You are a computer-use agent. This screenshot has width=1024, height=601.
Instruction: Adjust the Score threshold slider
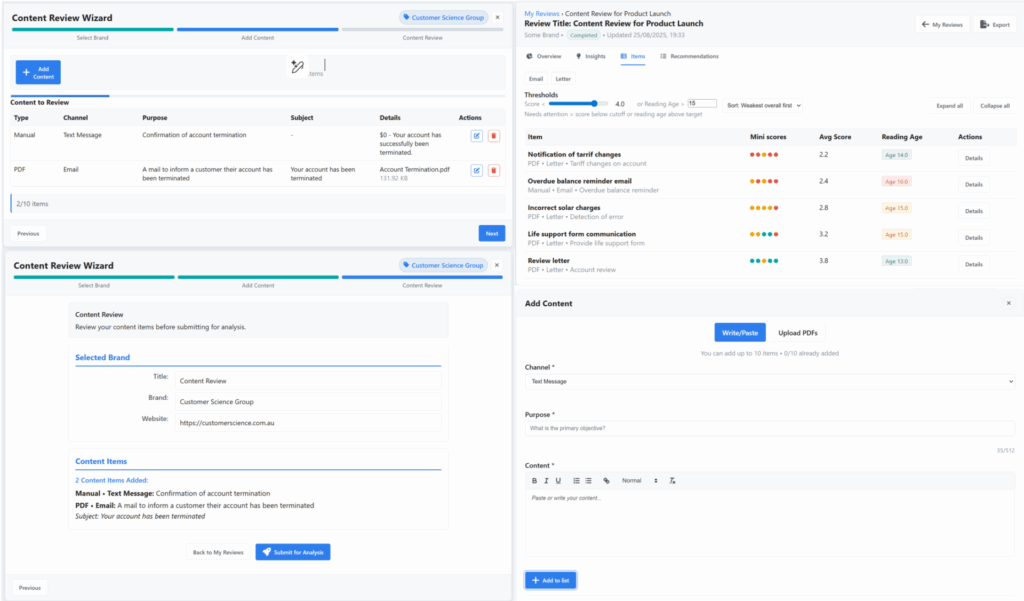coord(595,102)
